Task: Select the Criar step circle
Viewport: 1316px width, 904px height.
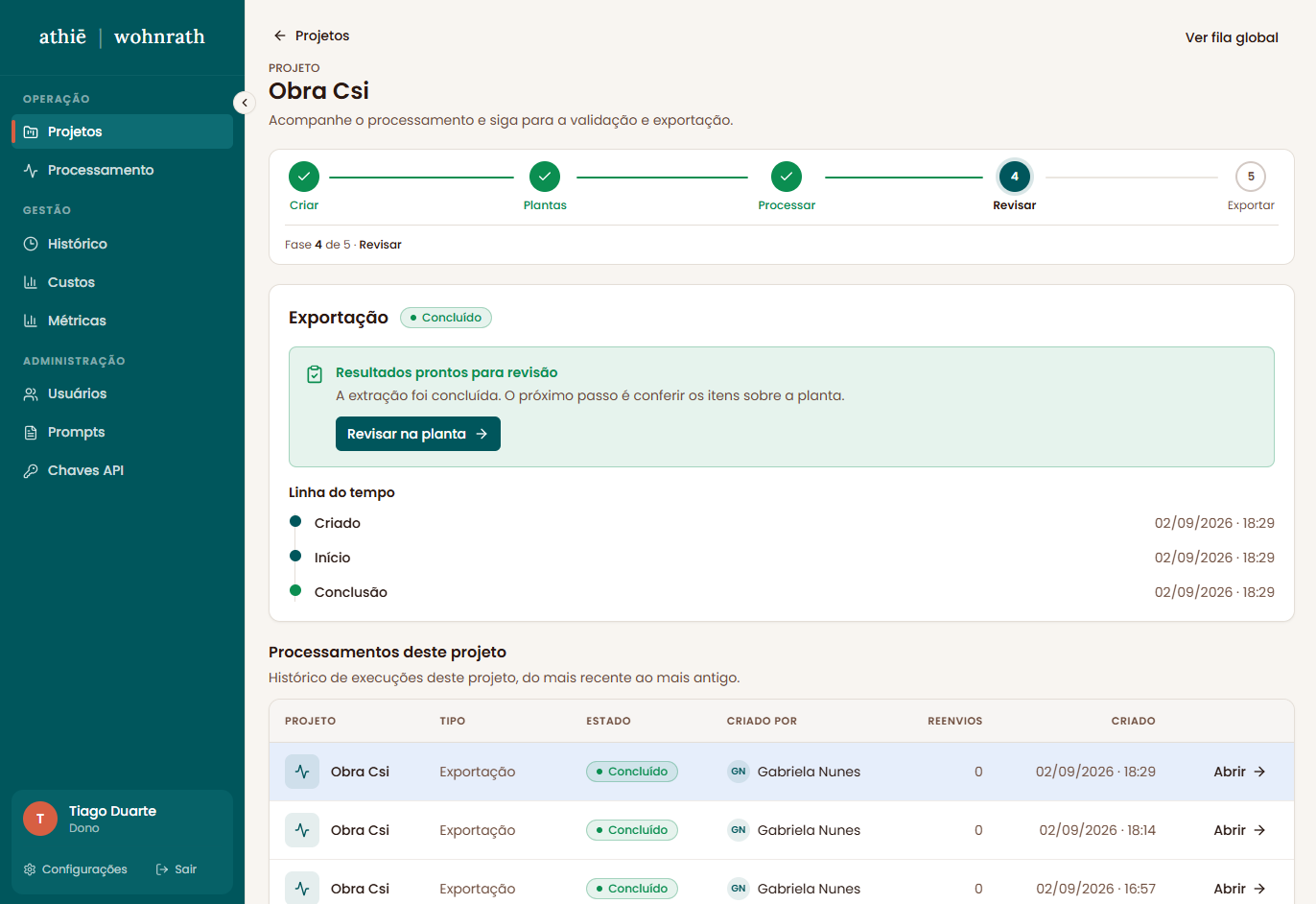Action: point(304,177)
